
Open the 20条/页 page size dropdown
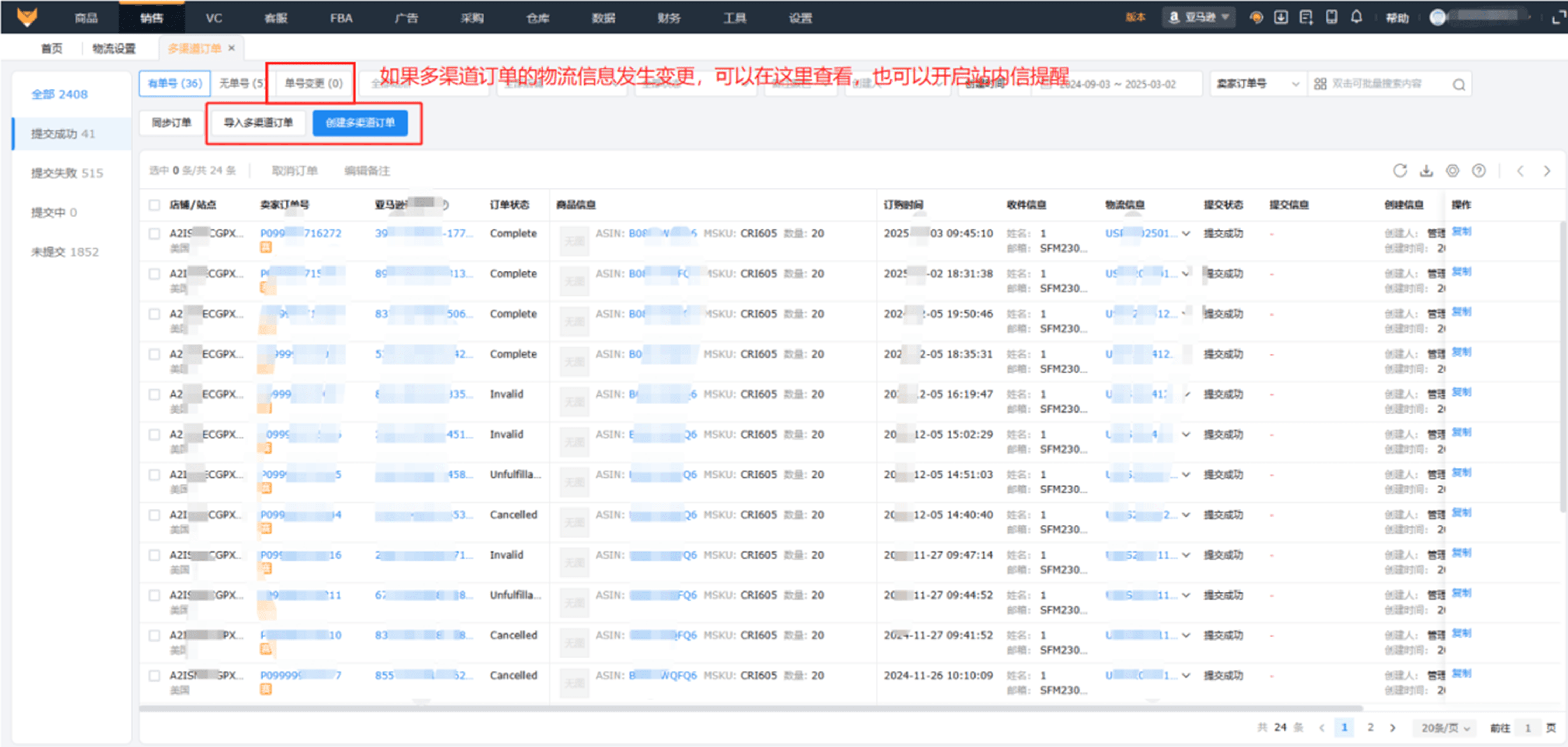pos(1445,727)
